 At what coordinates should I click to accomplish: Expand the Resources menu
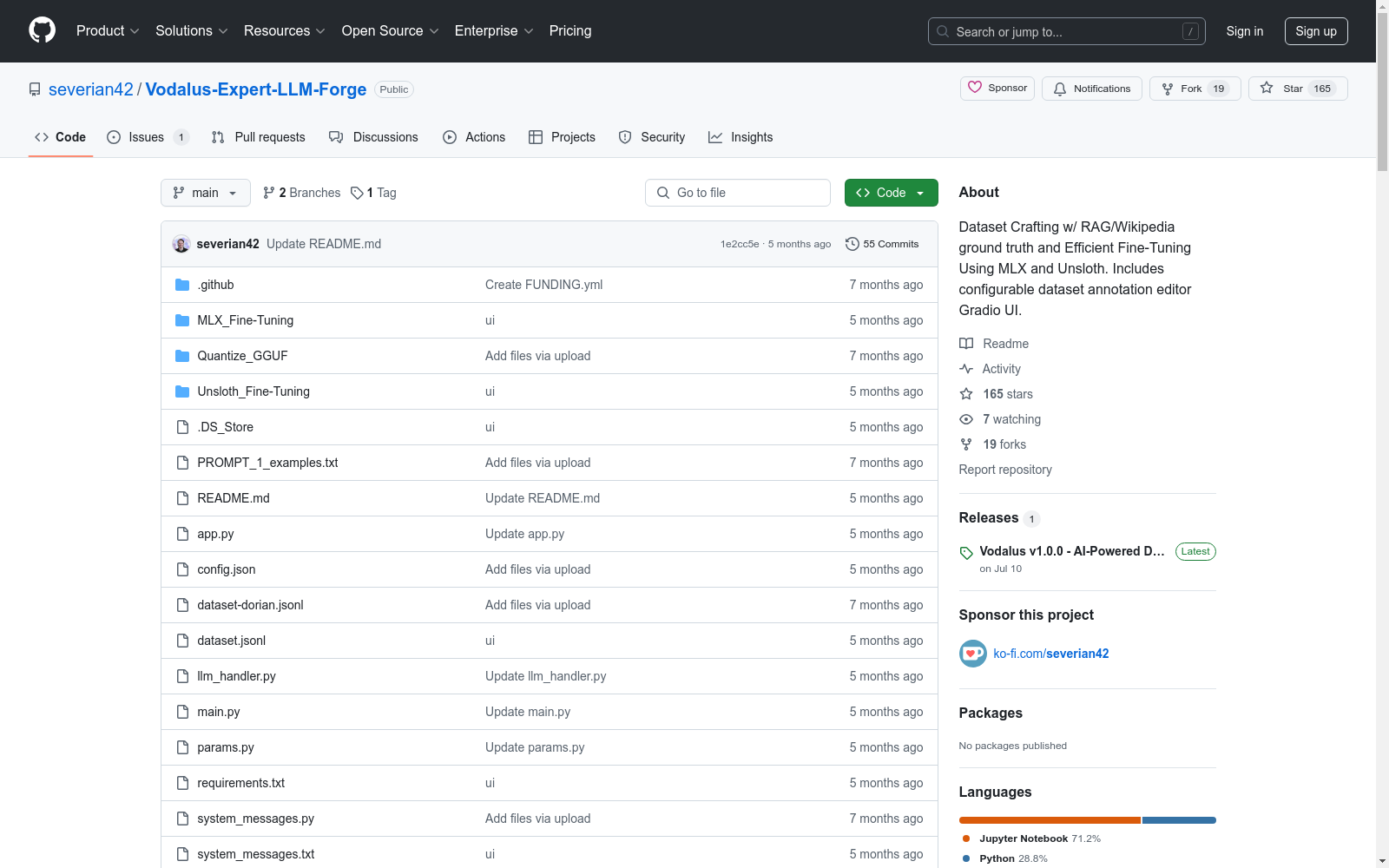click(x=285, y=30)
